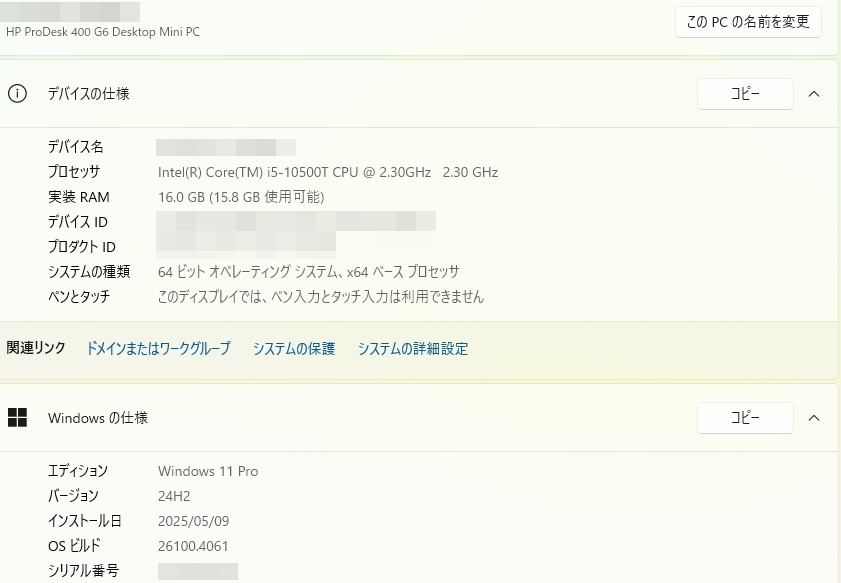Open この PC の名前を変更 button

point(748,22)
